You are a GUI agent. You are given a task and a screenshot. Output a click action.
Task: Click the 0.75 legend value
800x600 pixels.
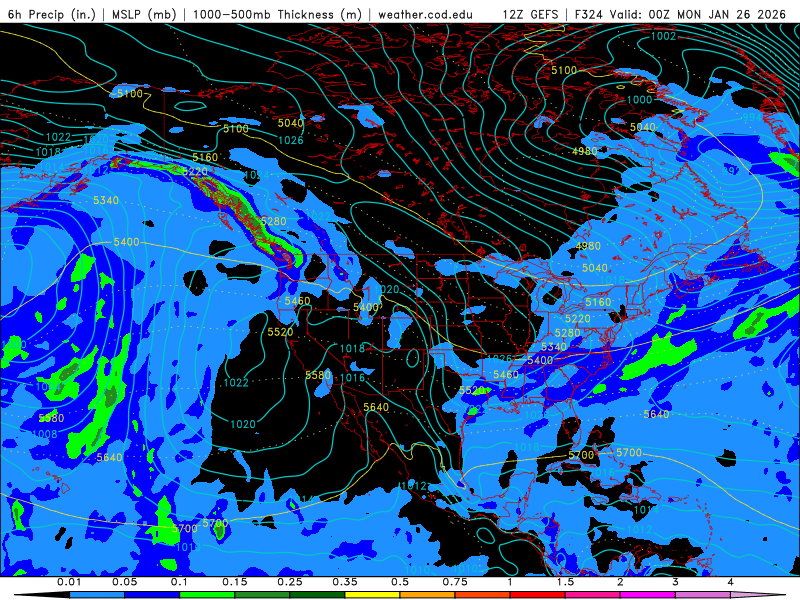coord(455,582)
